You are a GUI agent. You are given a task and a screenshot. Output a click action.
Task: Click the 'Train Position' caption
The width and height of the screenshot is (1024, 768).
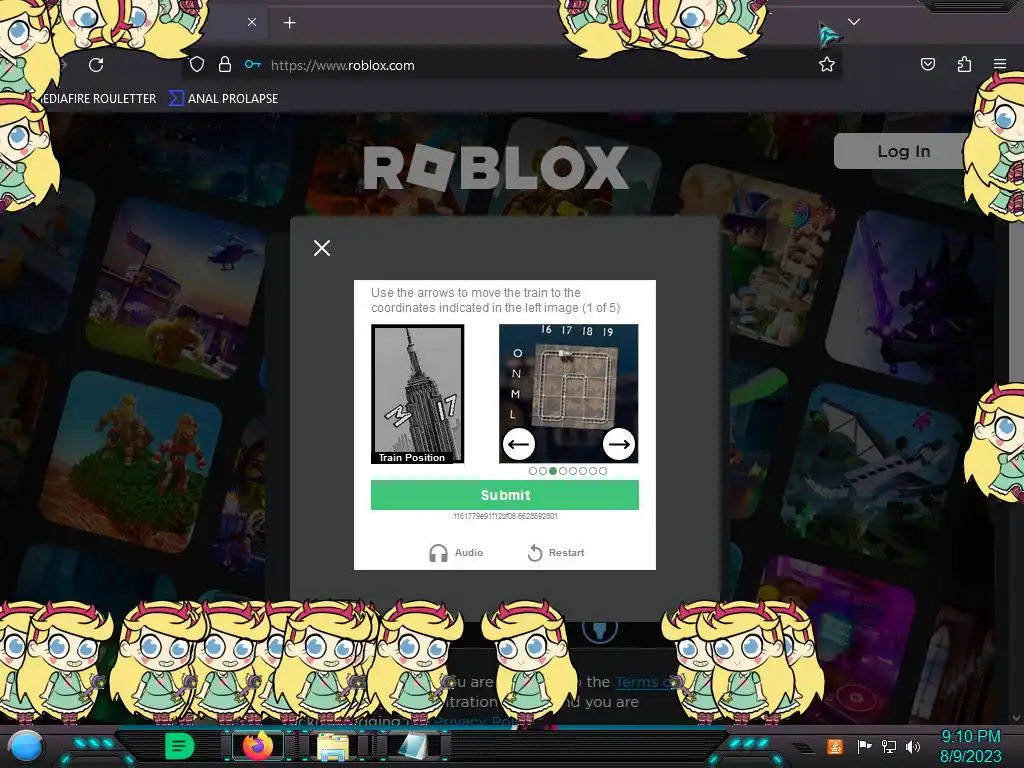click(x=411, y=457)
